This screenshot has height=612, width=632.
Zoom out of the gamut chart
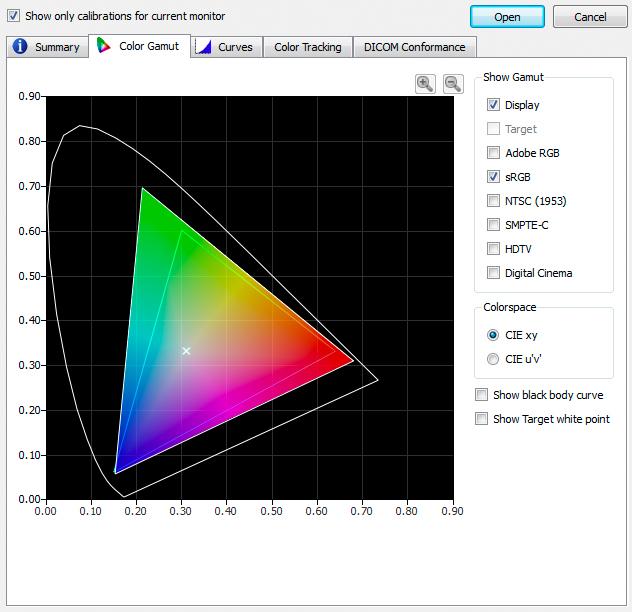click(x=453, y=84)
